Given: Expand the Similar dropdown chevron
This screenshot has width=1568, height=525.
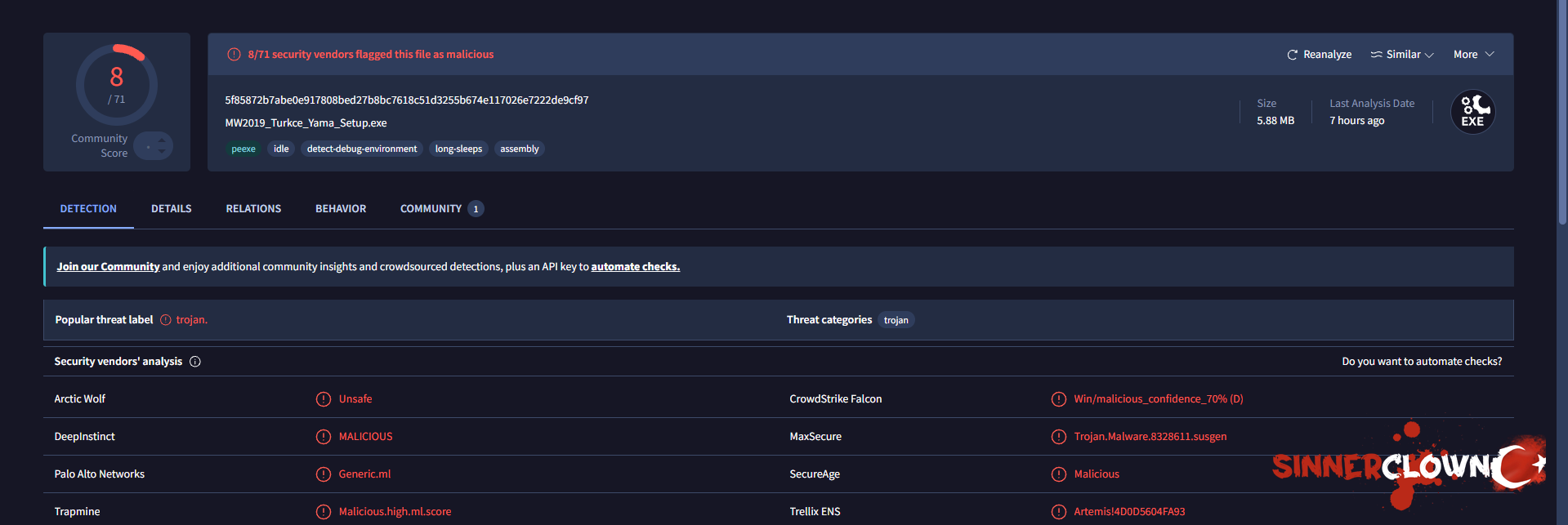Looking at the screenshot, I should 1429,56.
